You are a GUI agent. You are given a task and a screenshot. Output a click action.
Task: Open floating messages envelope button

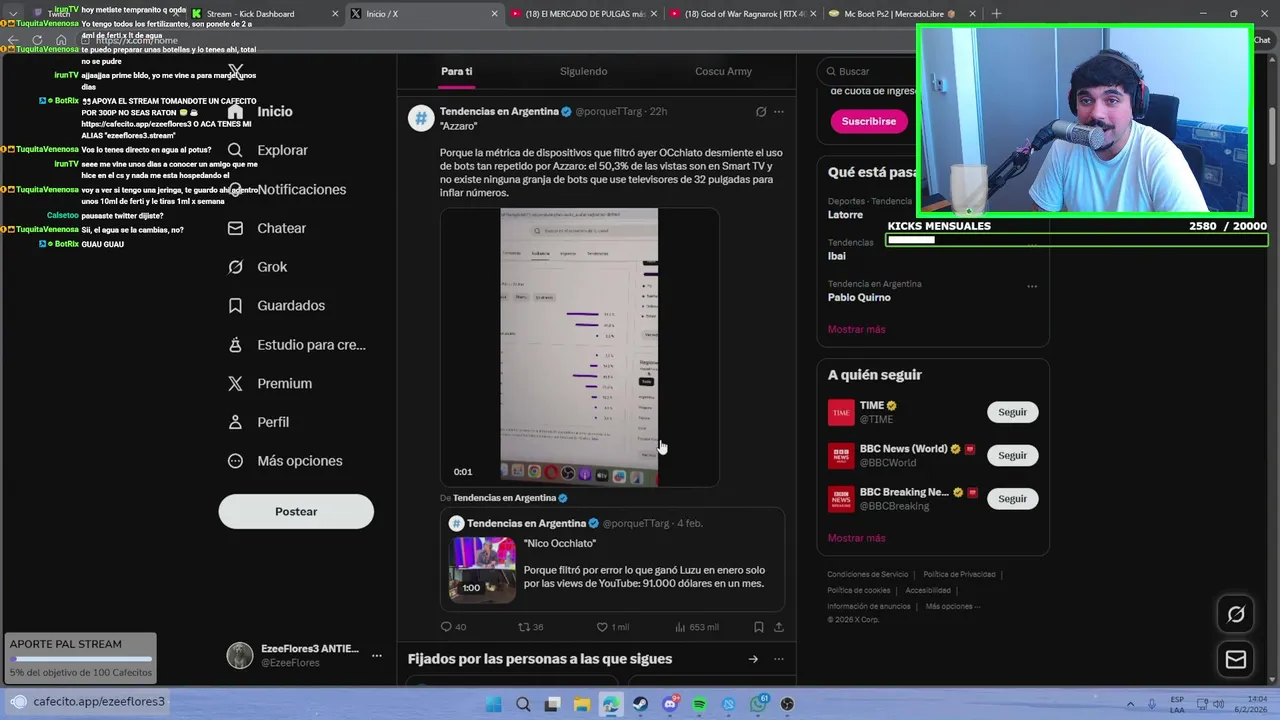pos(1236,659)
